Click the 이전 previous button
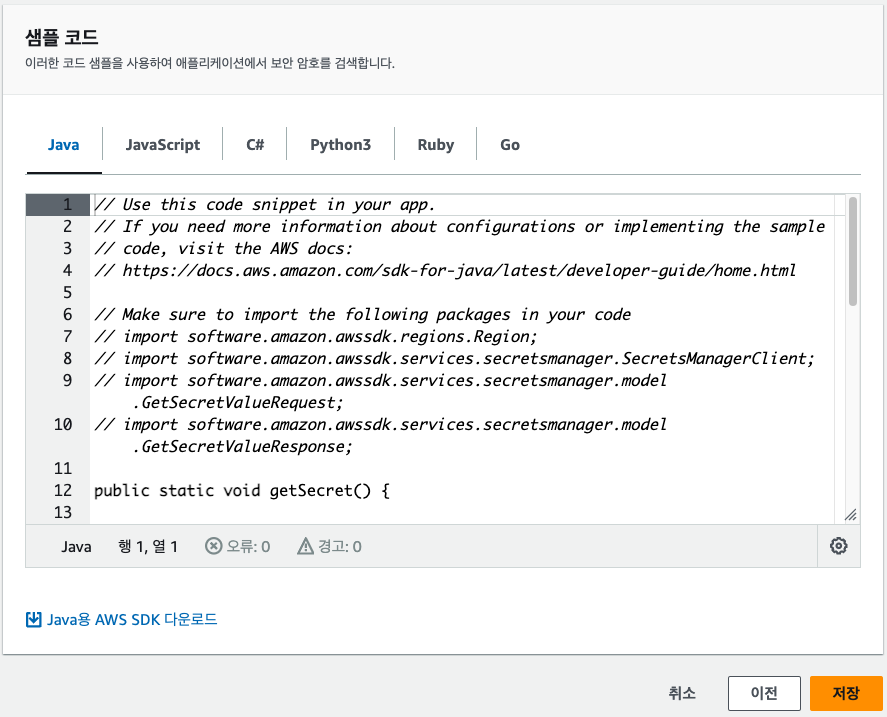Screen dimensions: 887x717 tap(764, 693)
